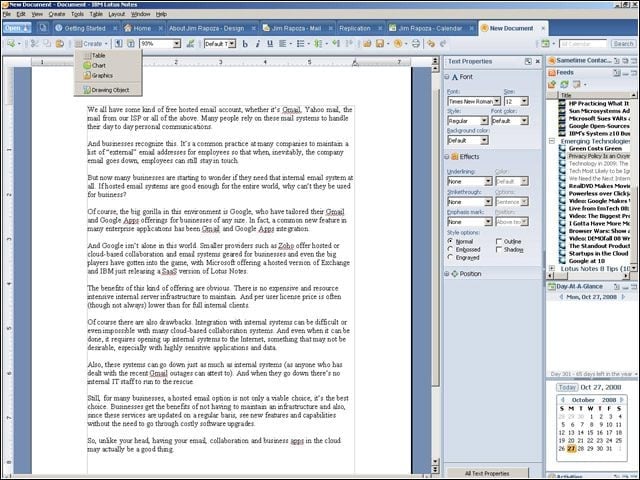Viewport: 640px width, 480px height.
Task: Click the bulleted list icon
Action: [300, 44]
